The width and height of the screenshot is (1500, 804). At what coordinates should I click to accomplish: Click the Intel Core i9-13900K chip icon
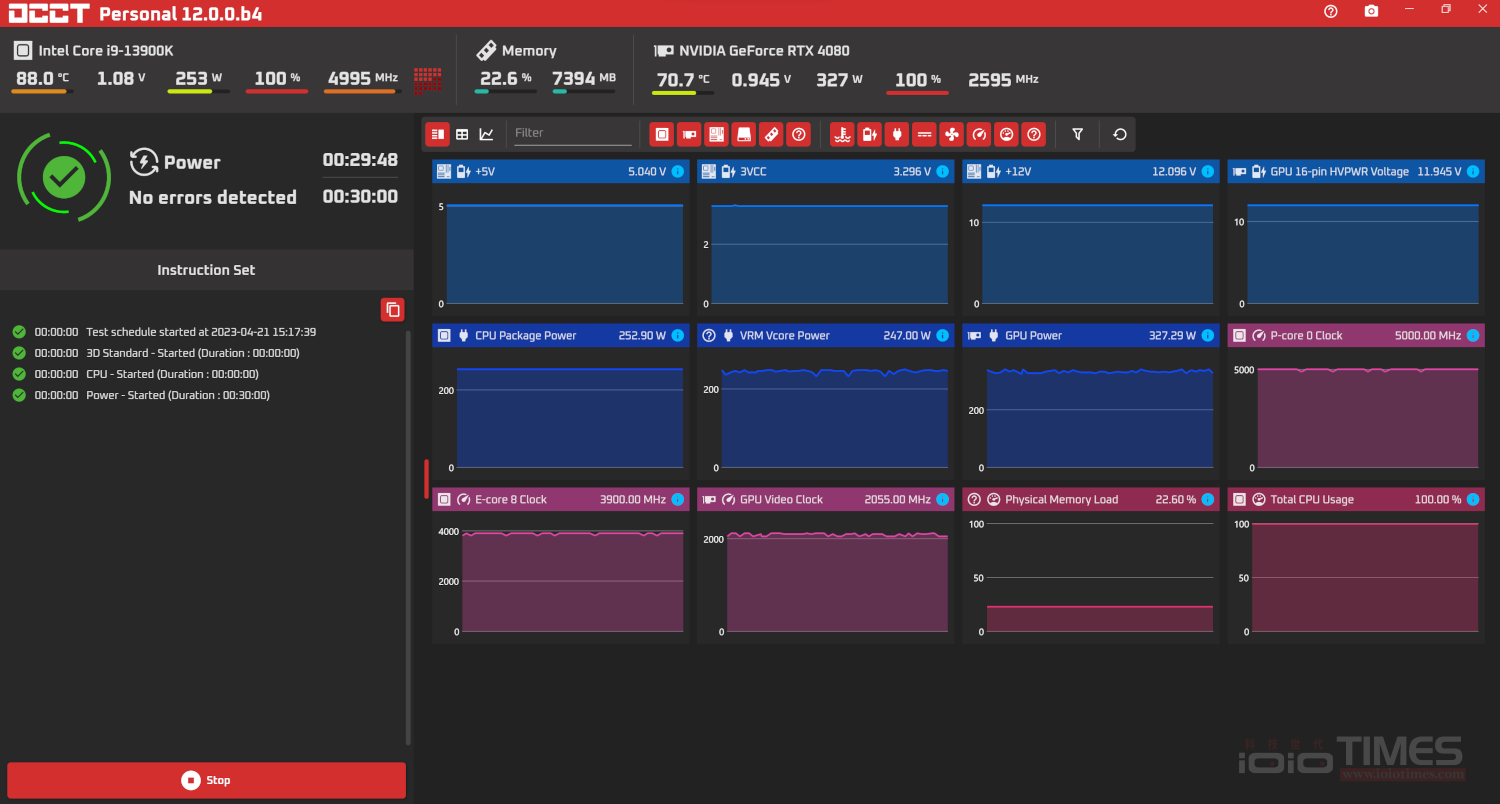click(22, 50)
